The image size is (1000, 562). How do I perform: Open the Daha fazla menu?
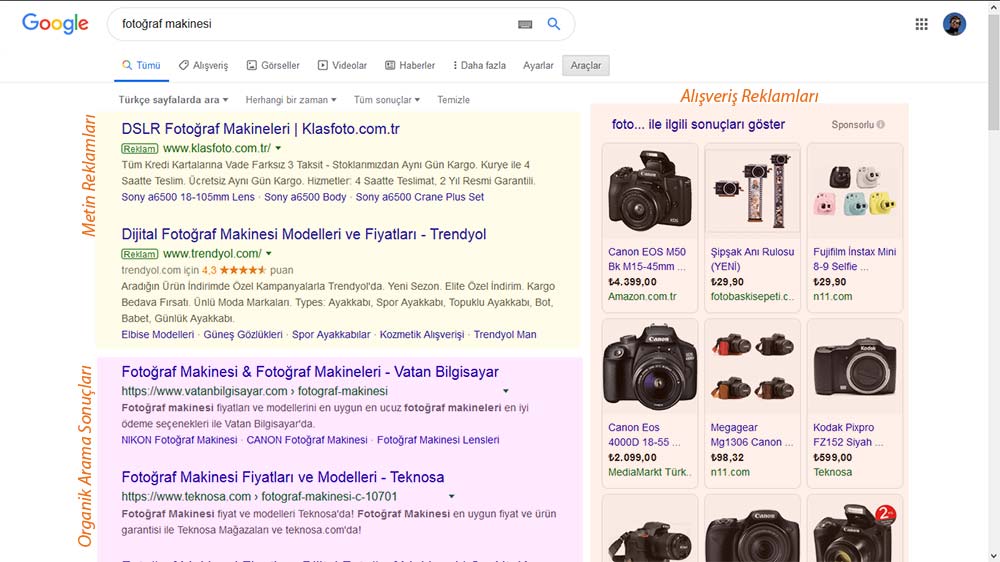click(x=479, y=65)
